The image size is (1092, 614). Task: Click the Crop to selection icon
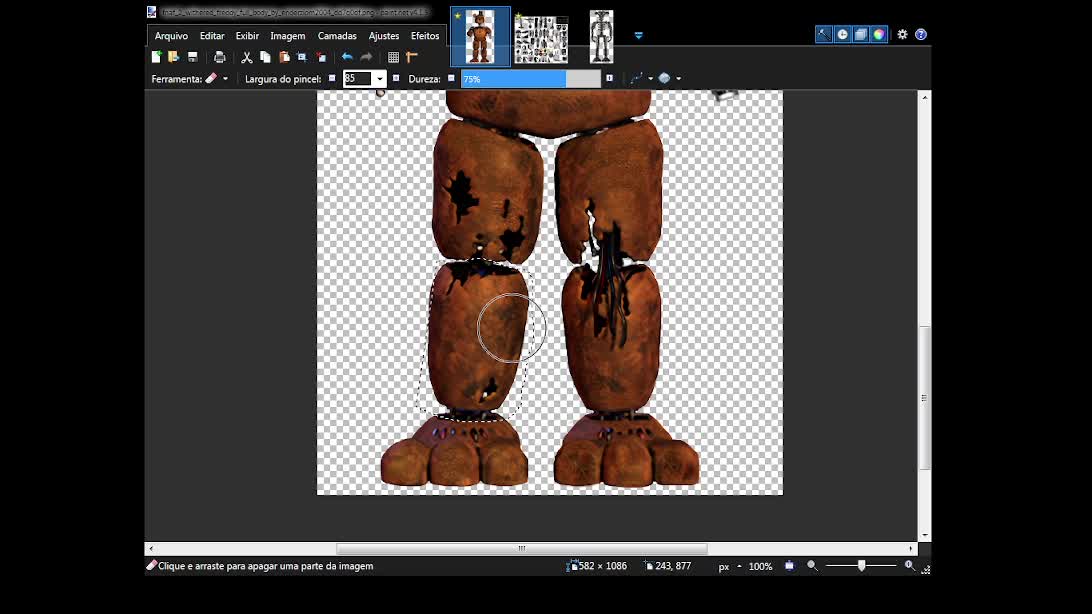pos(302,57)
